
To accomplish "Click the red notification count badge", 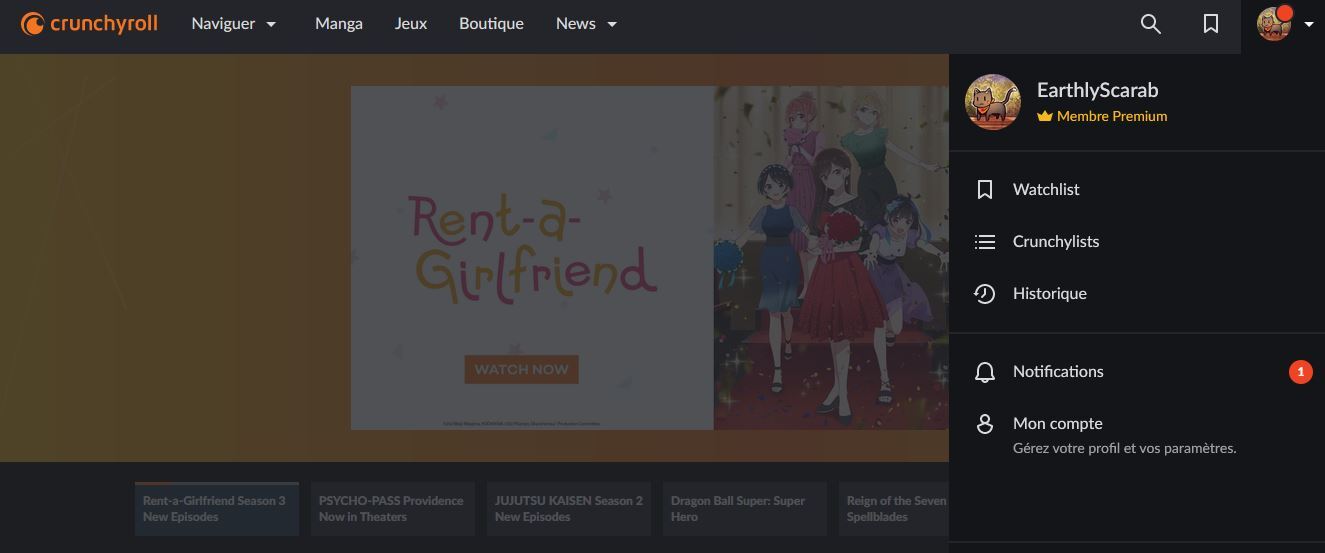I will click(1300, 372).
